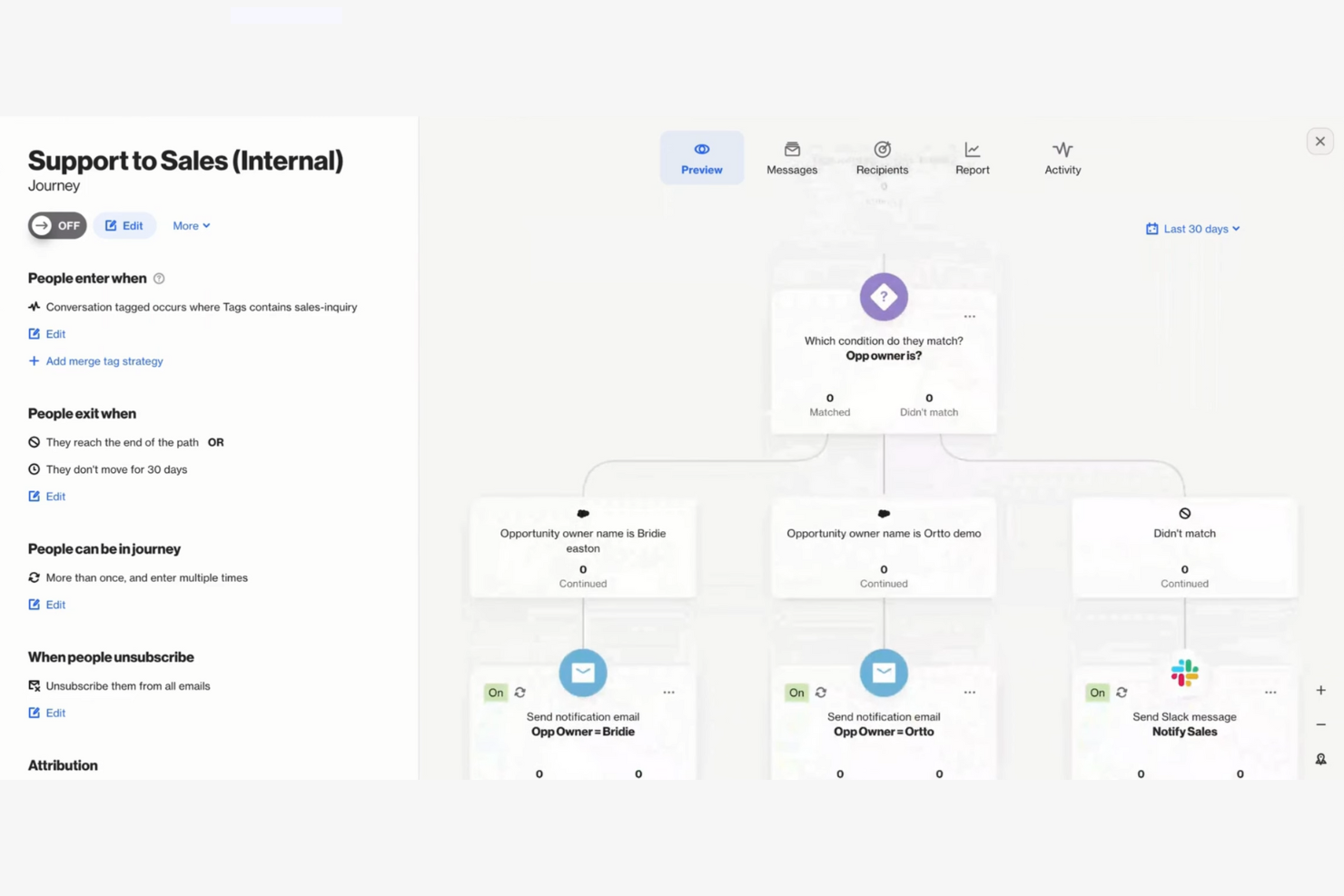The width and height of the screenshot is (1344, 896).
Task: Click the repeat icon on the Ortto email node
Action: click(x=821, y=692)
